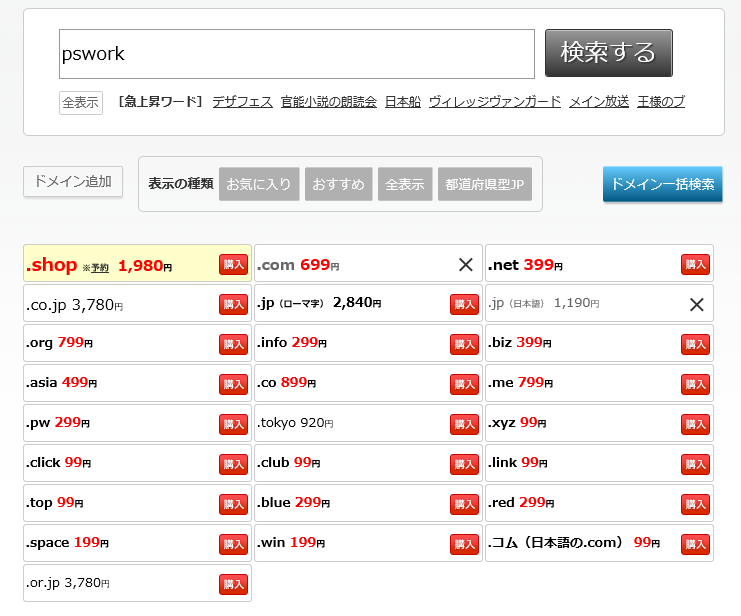Click the 検索する search button
Screen dimensions: 741x616
tap(608, 53)
